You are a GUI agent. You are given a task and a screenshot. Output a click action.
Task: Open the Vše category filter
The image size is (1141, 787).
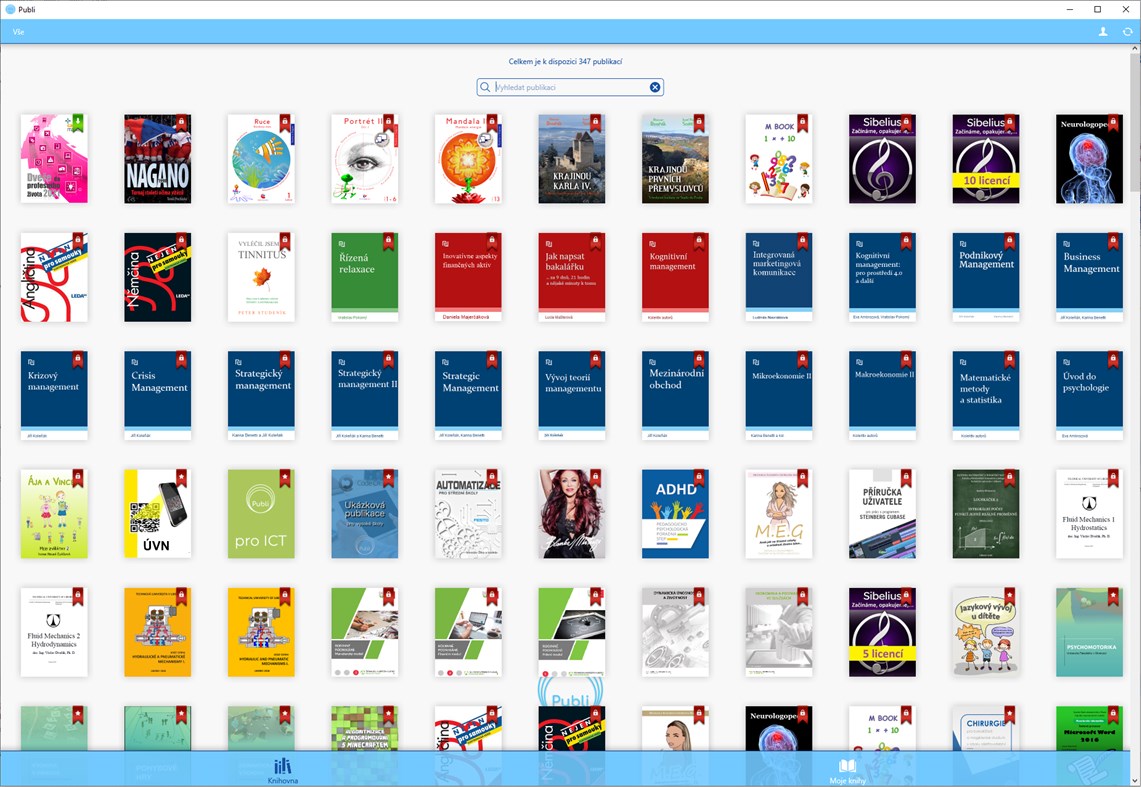point(17,31)
